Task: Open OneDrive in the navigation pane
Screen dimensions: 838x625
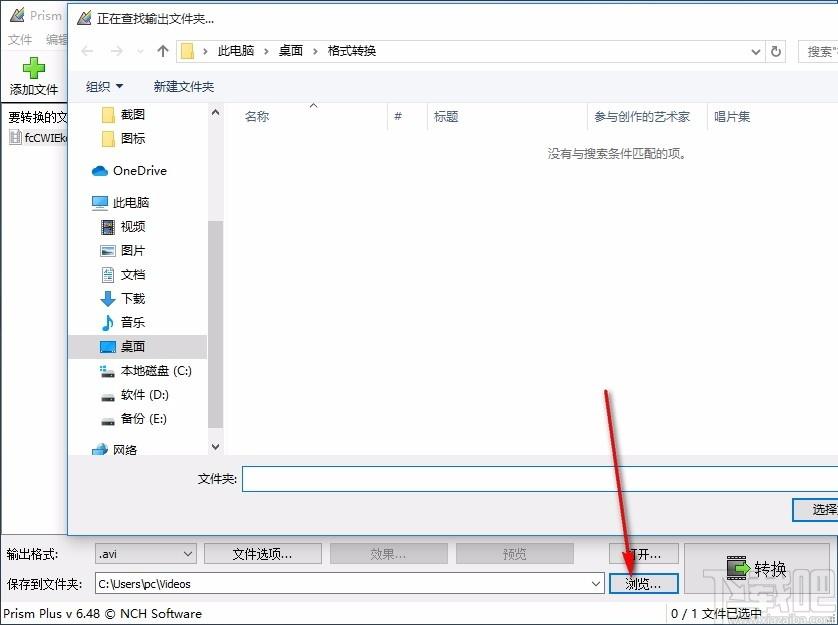Action: click(x=129, y=171)
